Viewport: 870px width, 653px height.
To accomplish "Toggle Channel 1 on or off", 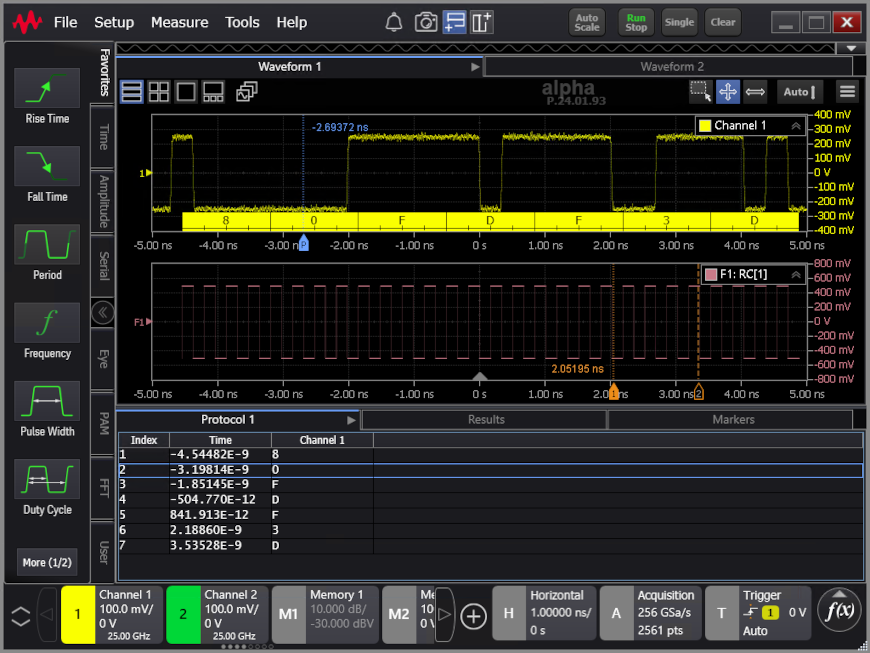I will (78, 615).
